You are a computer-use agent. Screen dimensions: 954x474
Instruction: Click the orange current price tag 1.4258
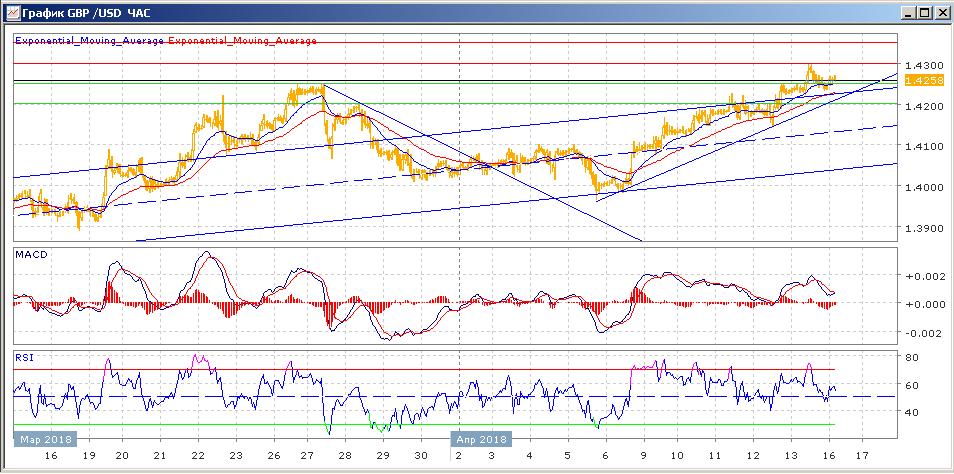tap(924, 80)
